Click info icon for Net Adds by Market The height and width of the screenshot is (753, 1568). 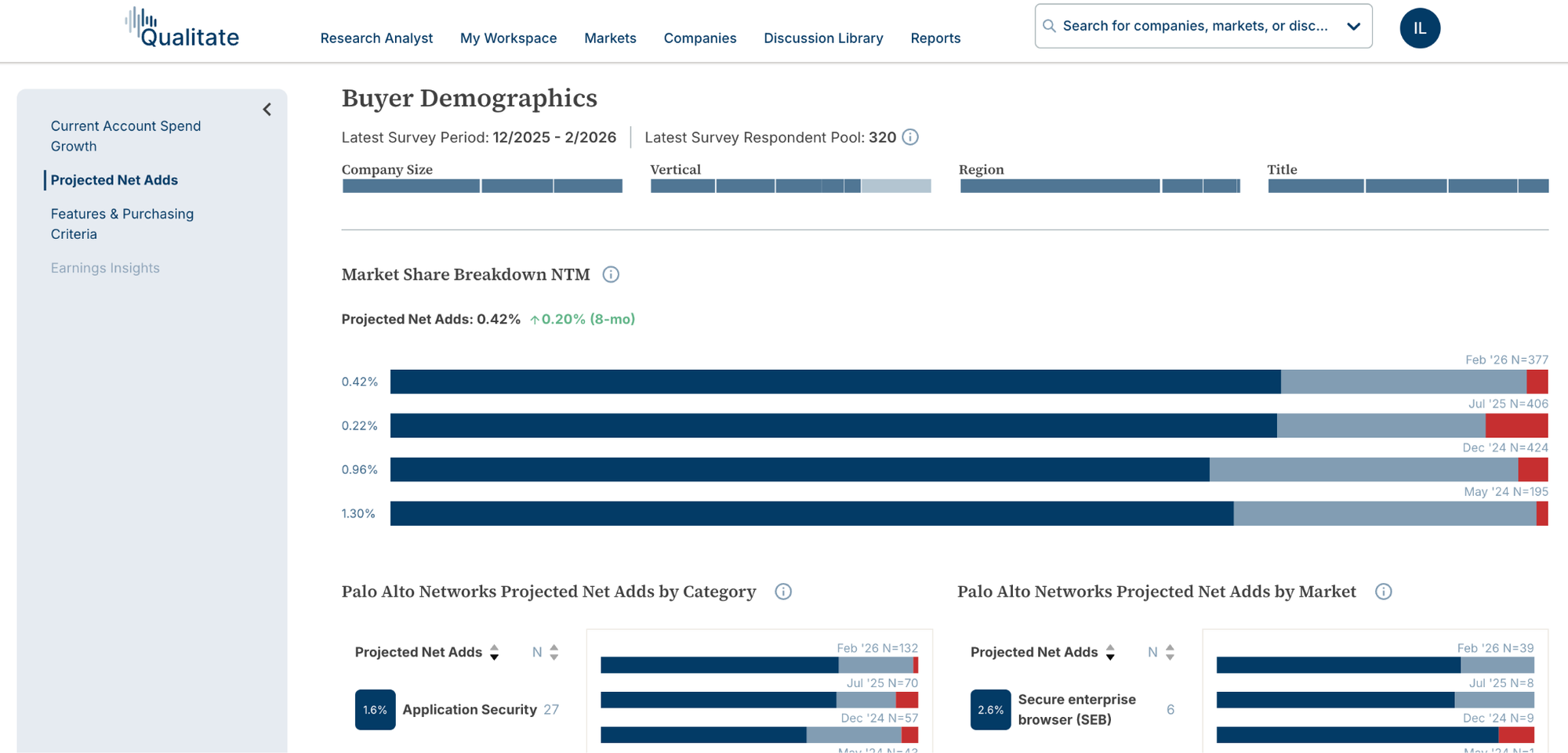1384,592
